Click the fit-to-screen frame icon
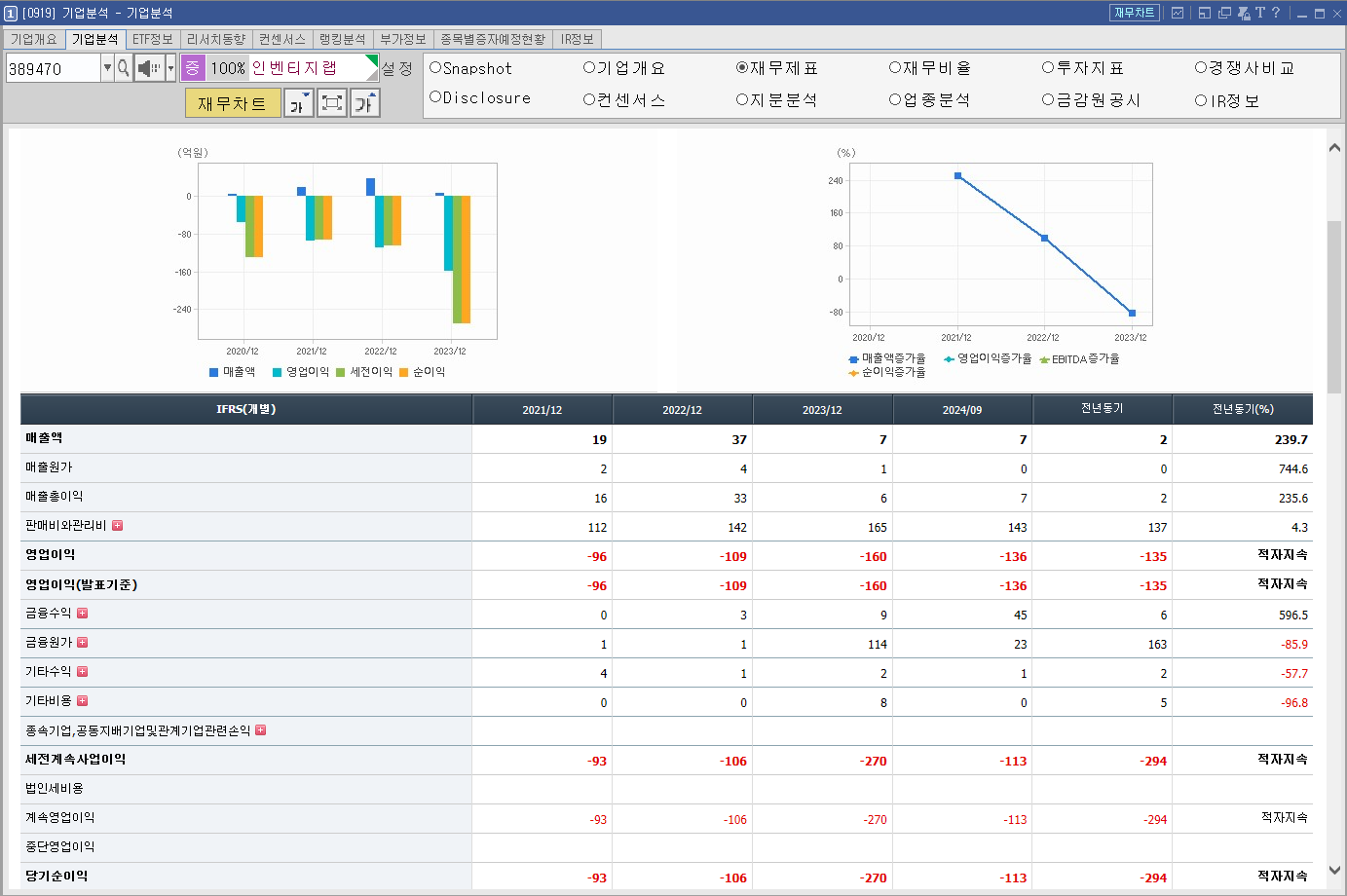 332,103
